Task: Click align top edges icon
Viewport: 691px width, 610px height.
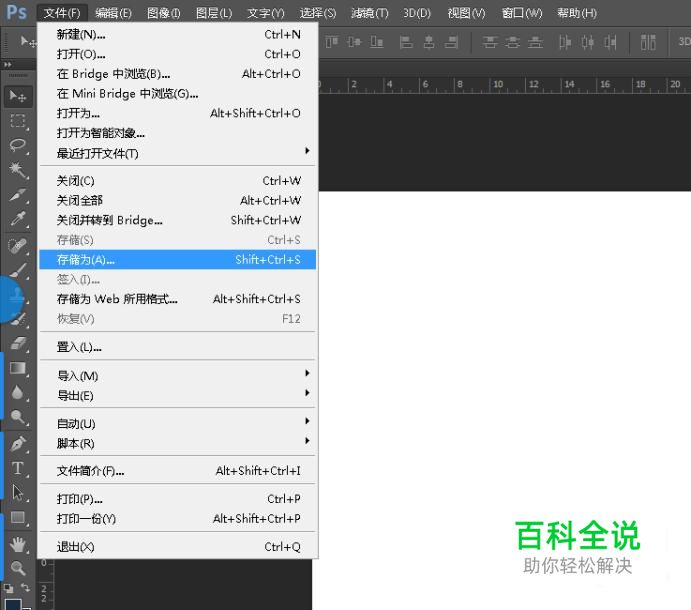Action: tap(331, 42)
